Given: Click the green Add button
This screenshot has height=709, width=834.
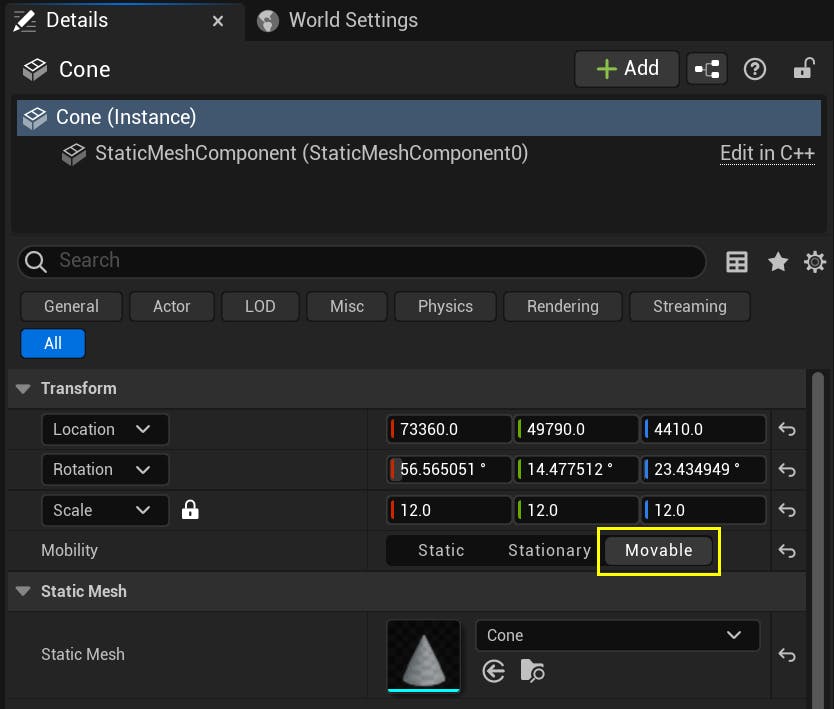Looking at the screenshot, I should pos(626,68).
